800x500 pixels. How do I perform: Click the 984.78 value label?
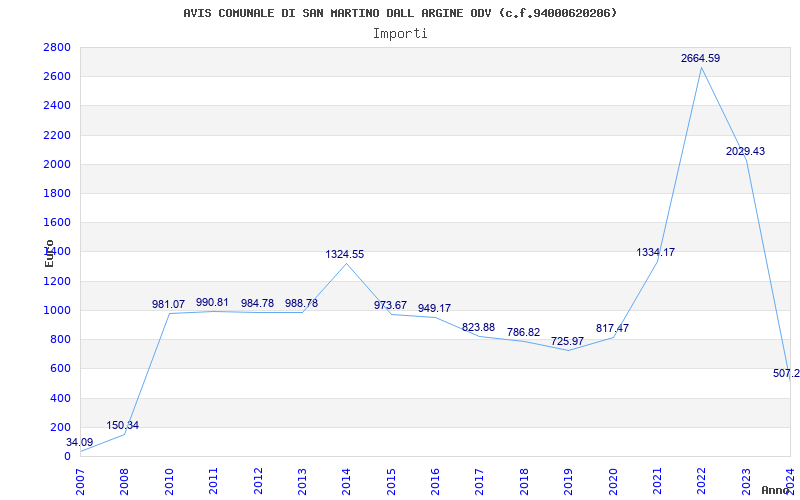257,303
